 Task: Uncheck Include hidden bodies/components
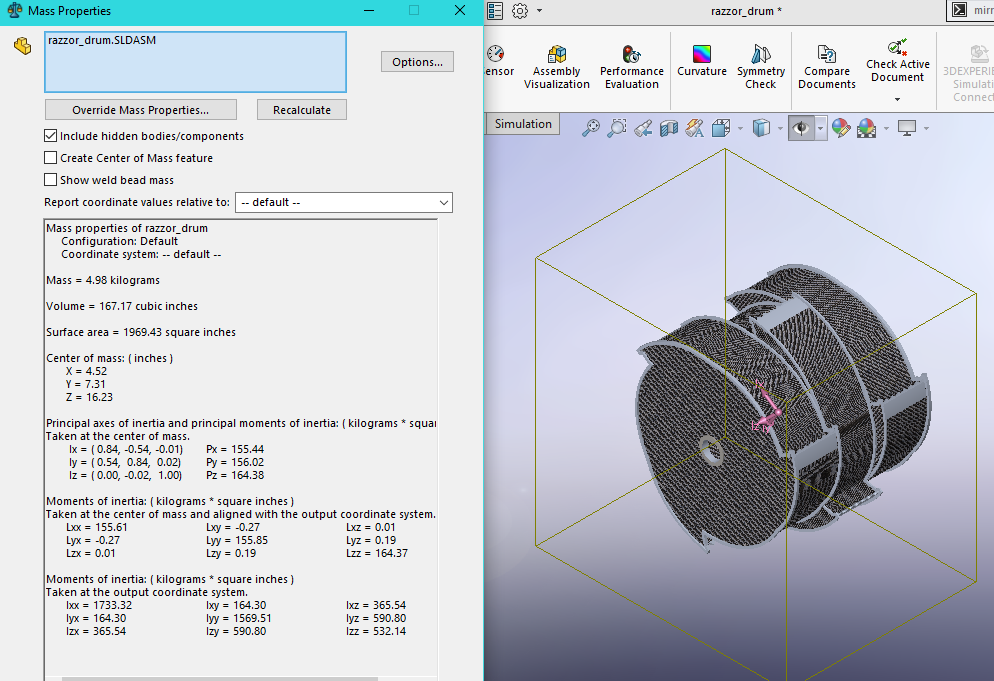click(x=51, y=136)
